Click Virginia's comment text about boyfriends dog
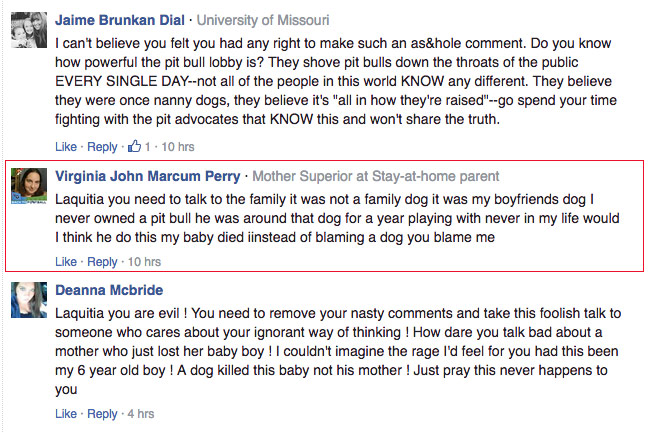The width and height of the screenshot is (662, 432). [x=337, y=218]
